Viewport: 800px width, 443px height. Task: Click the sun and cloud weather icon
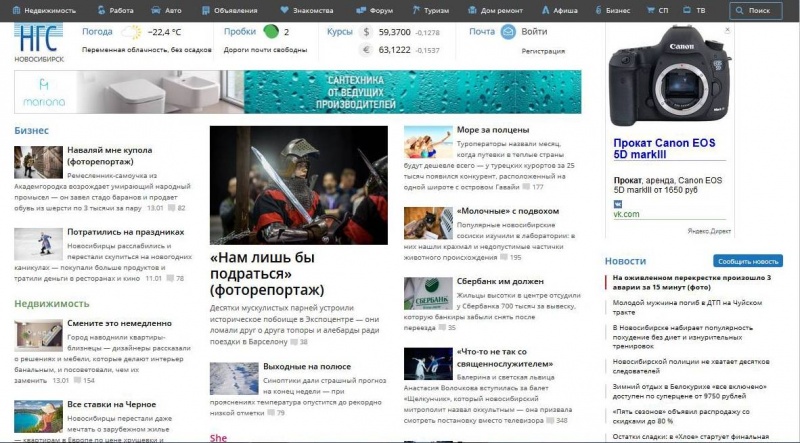point(131,32)
